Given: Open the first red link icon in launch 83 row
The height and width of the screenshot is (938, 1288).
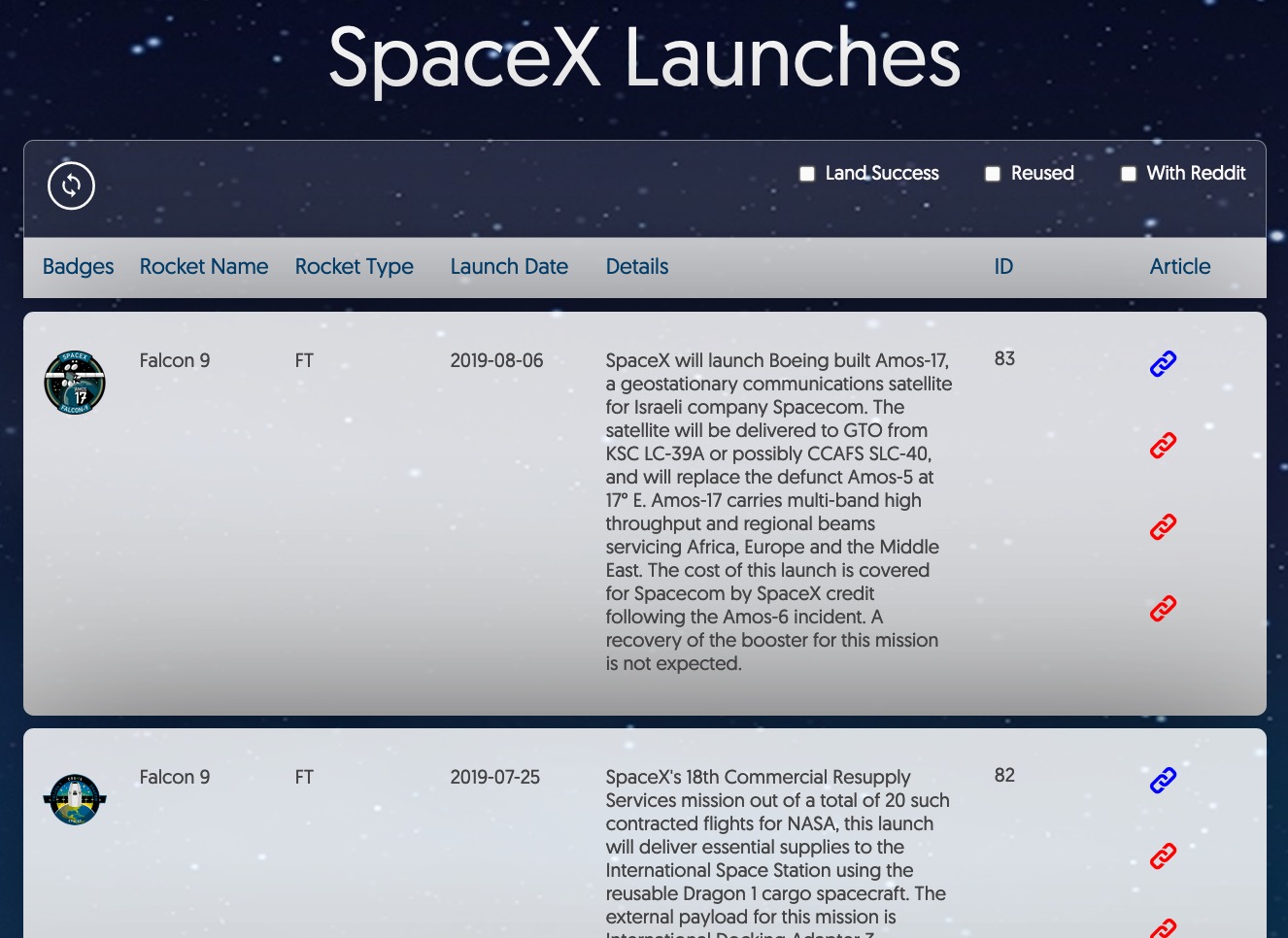Looking at the screenshot, I should click(1163, 445).
